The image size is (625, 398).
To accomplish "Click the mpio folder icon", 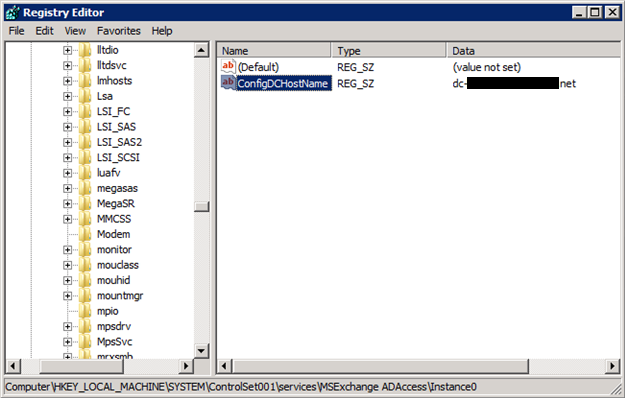I will click(85, 311).
